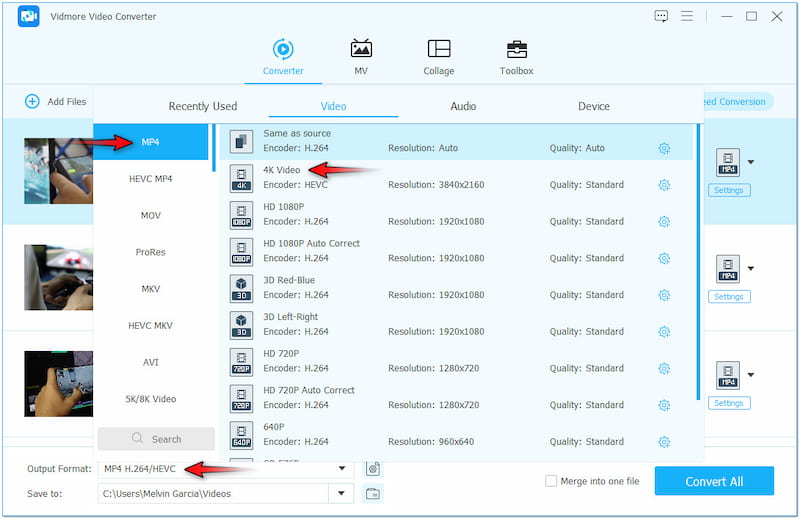The image size is (800, 519).
Task: Expand first video's MP4 format dropdown arrow
Action: click(751, 162)
